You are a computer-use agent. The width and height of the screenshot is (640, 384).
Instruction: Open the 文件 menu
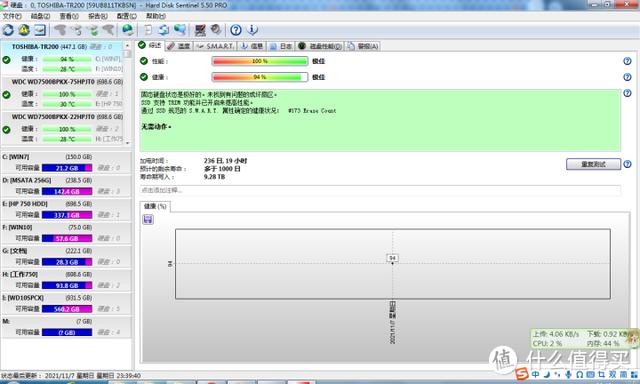coord(12,16)
